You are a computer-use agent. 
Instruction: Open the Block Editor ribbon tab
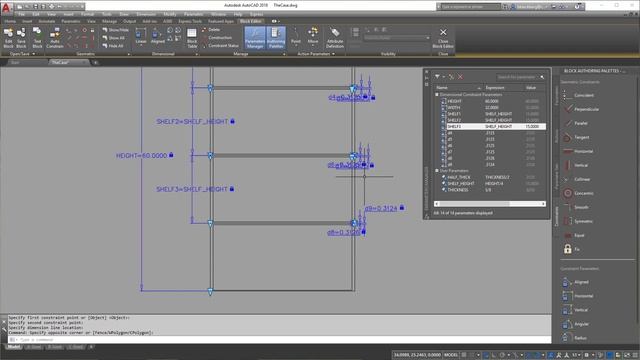[250, 21]
